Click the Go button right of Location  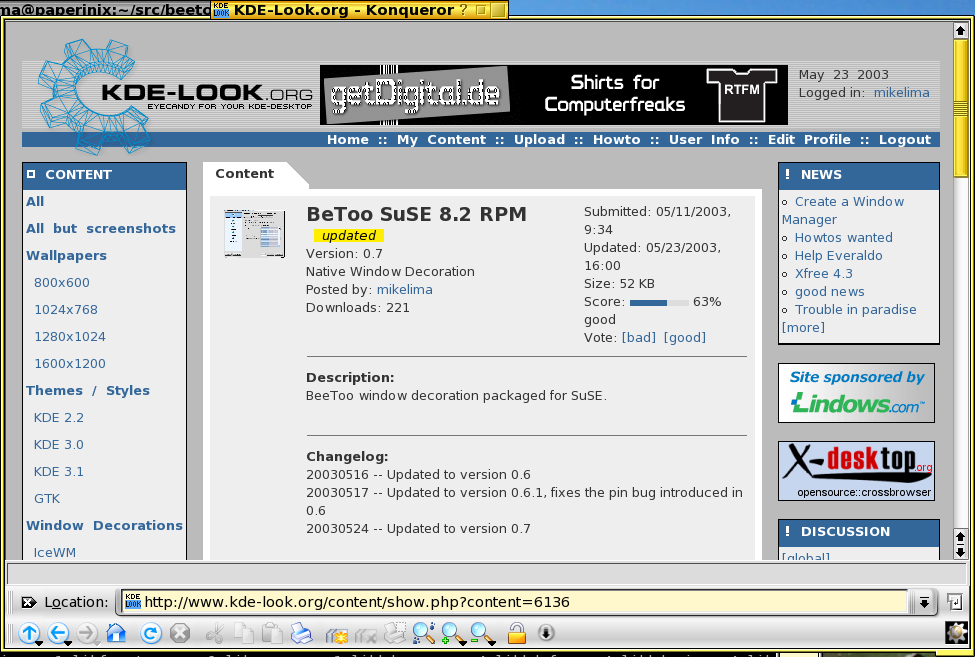954,602
